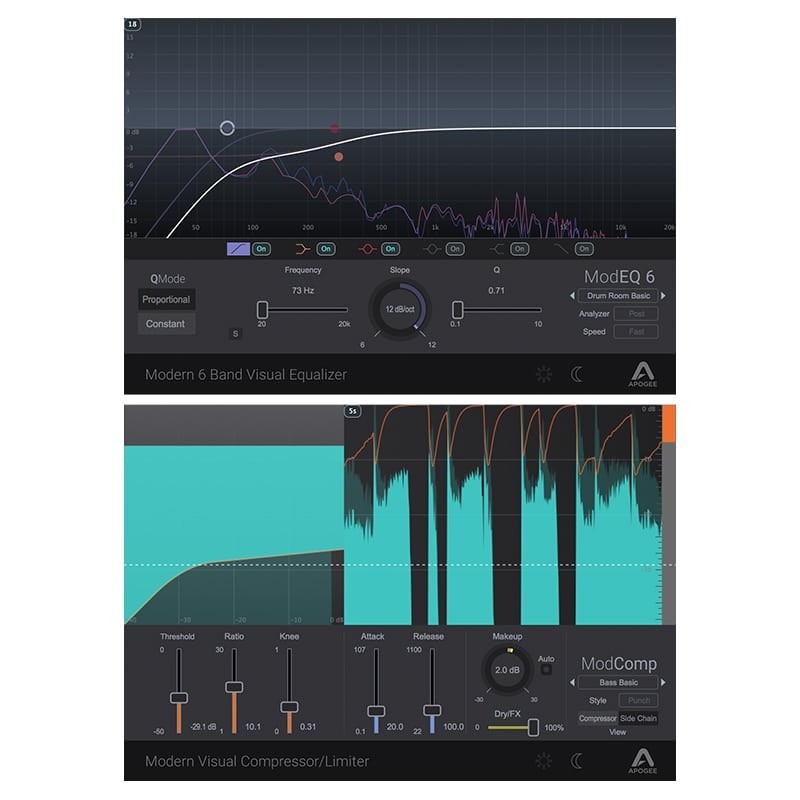This screenshot has width=800, height=800.
Task: Select the high-pass filter band icon
Action: [x=238, y=249]
